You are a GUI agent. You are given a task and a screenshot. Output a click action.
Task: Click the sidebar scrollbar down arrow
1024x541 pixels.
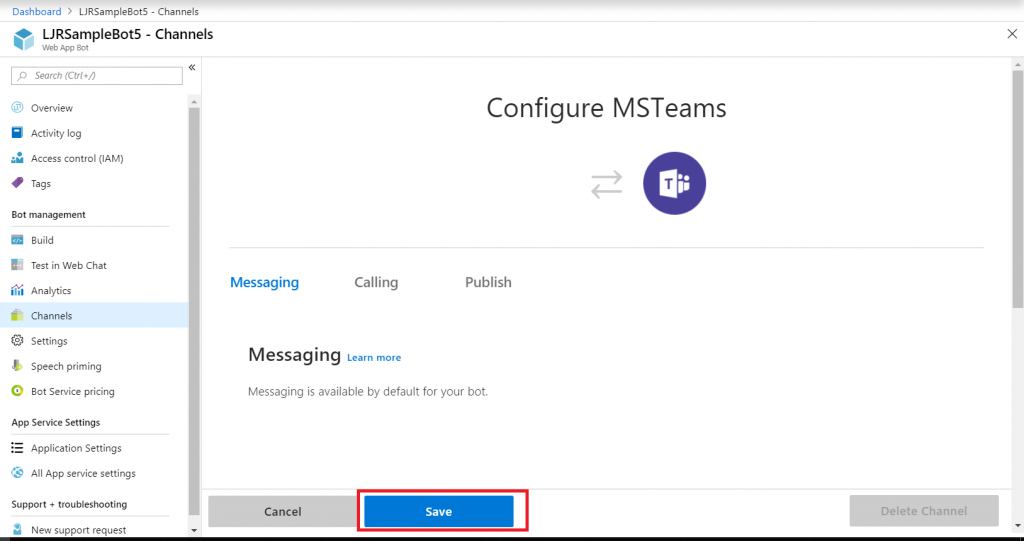(194, 530)
